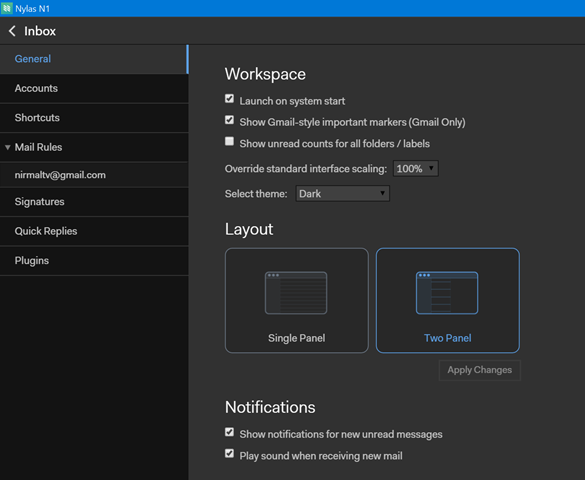This screenshot has height=480, width=585.
Task: Open the Signatures preferences tab
Action: point(94,202)
